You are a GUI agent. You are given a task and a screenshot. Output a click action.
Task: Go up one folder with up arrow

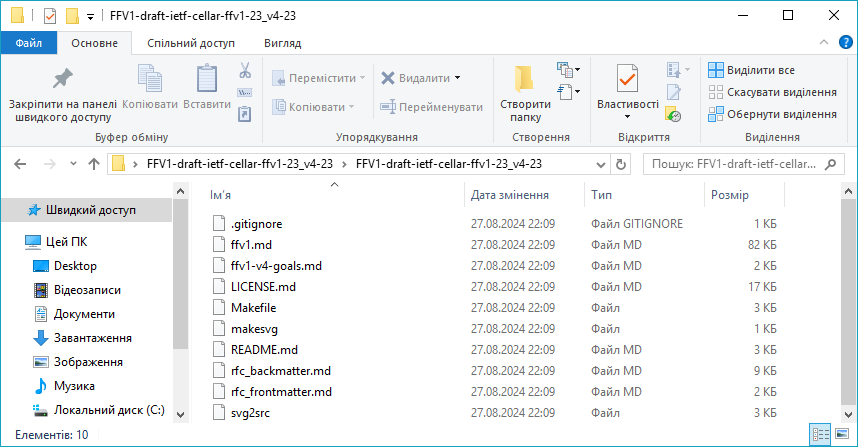point(94,164)
